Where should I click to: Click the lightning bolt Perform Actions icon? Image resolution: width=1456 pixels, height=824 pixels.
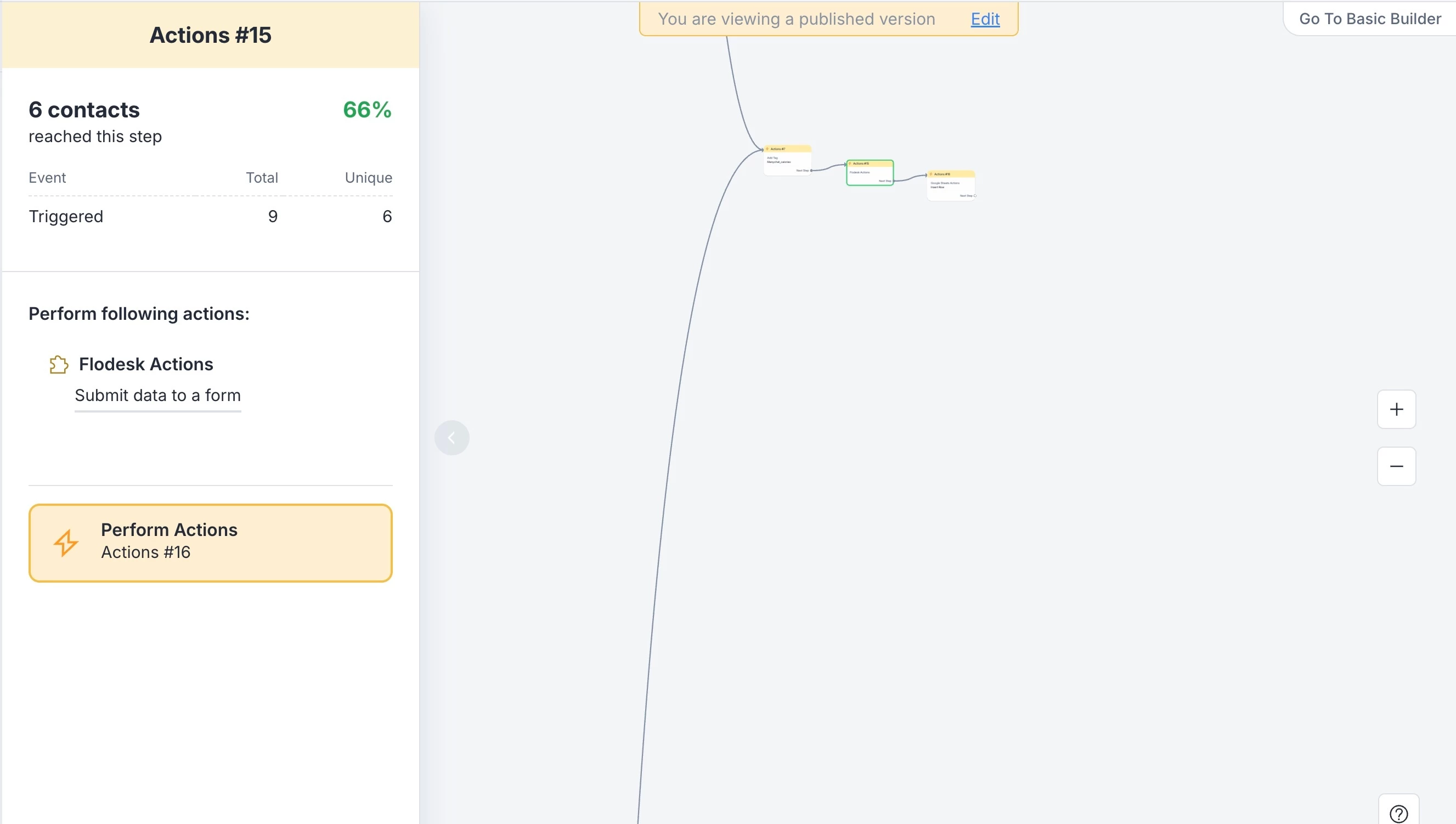(x=66, y=542)
